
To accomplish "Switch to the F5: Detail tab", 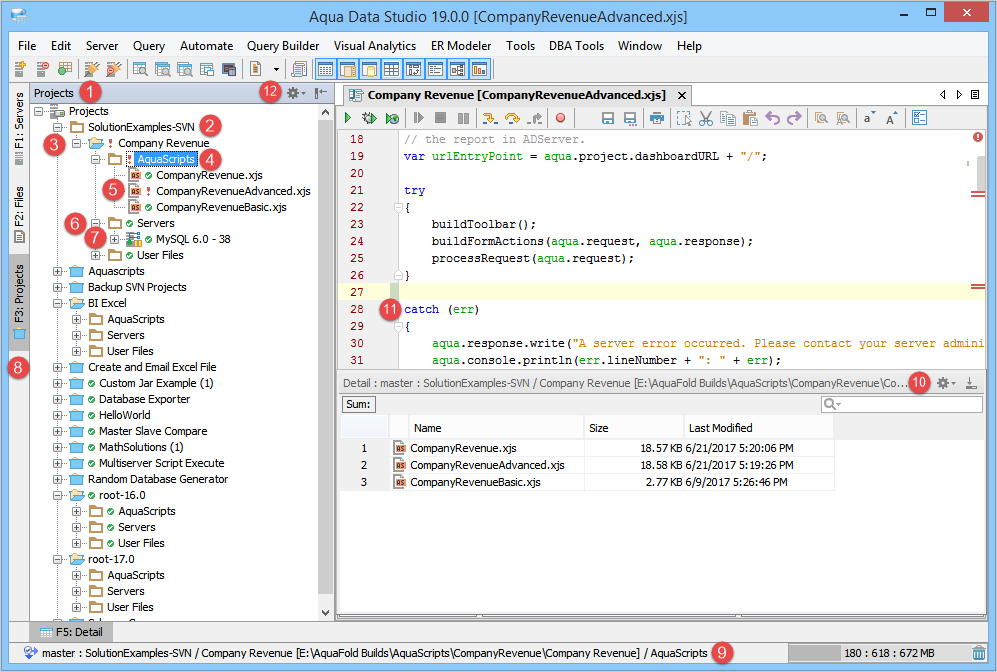I will click(75, 632).
